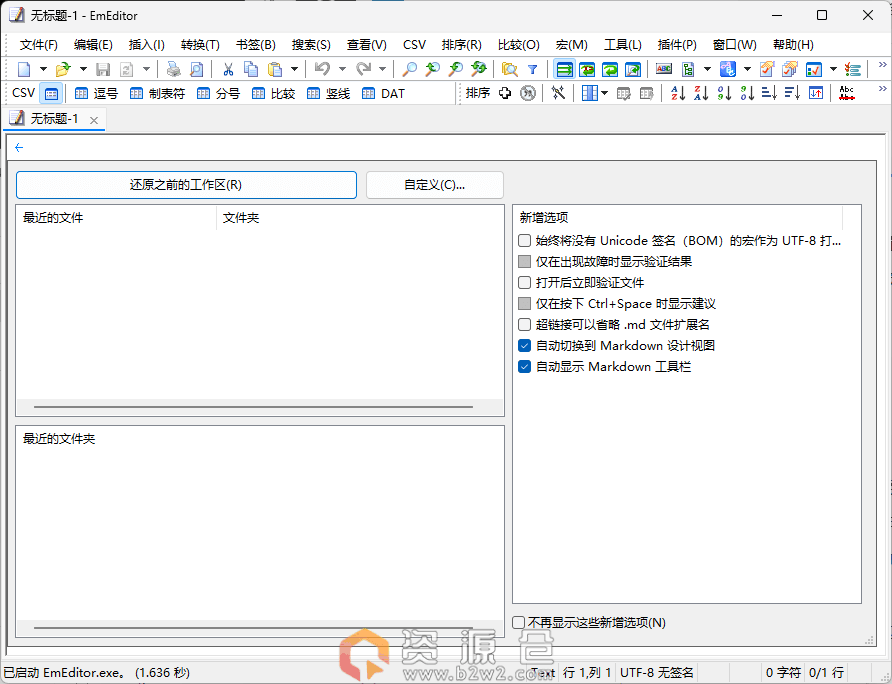
Task: Click the Copy icon in toolbar
Action: click(x=251, y=69)
